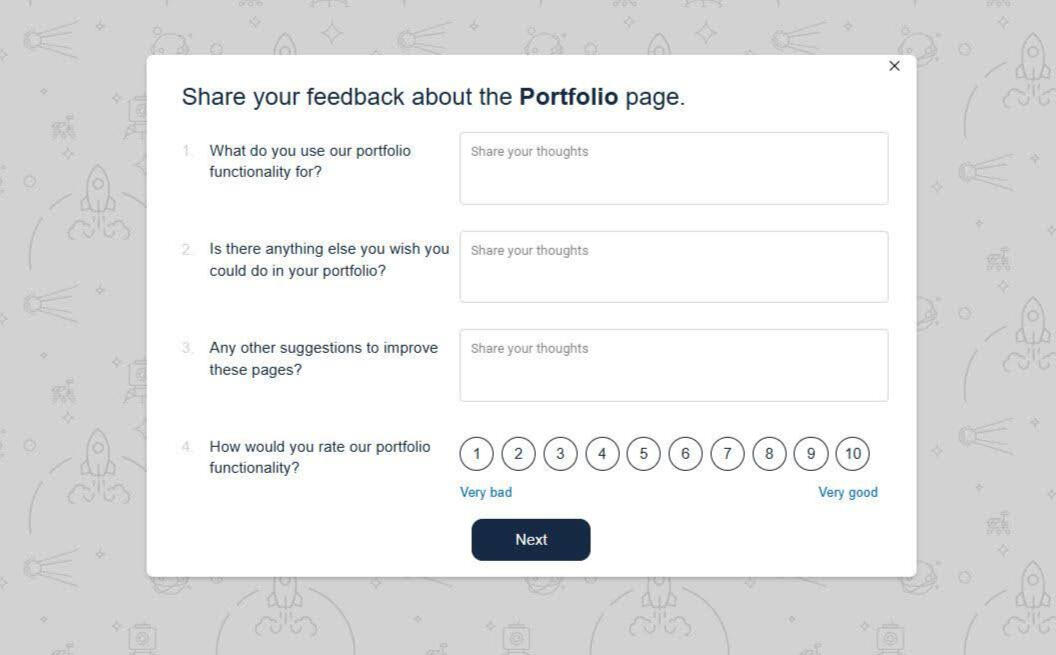Click the 'Very good' scale label
1056x655 pixels.
848,492
